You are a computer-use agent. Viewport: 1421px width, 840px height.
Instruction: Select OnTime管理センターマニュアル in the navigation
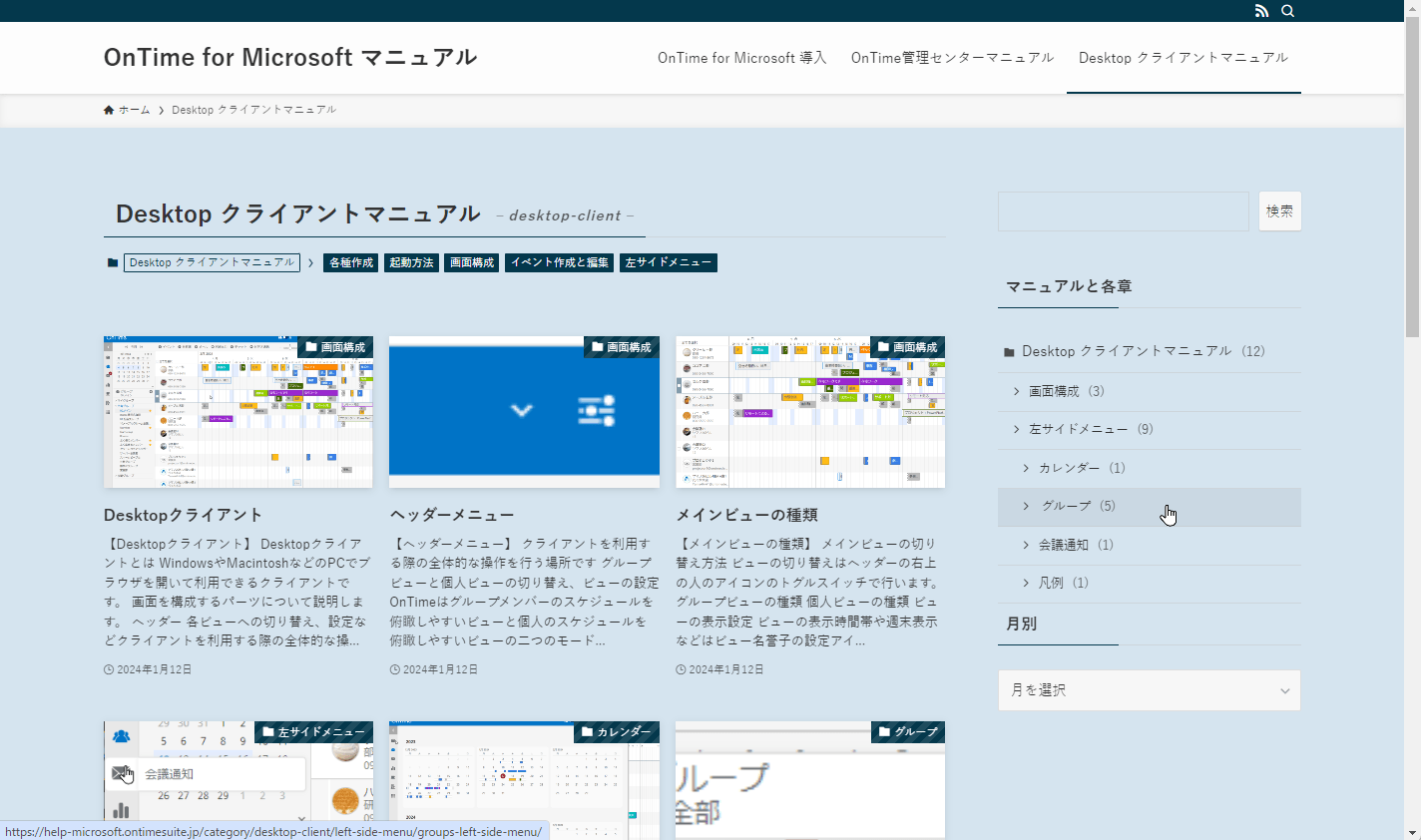[x=952, y=57]
